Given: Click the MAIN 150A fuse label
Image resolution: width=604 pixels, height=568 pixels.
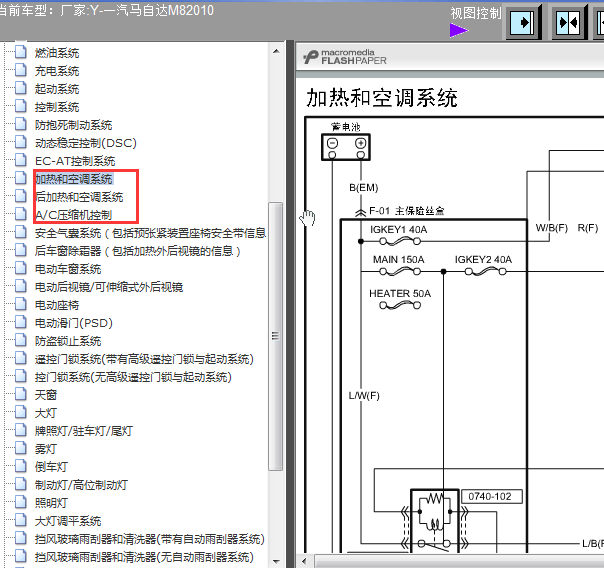Looking at the screenshot, I should [398, 260].
